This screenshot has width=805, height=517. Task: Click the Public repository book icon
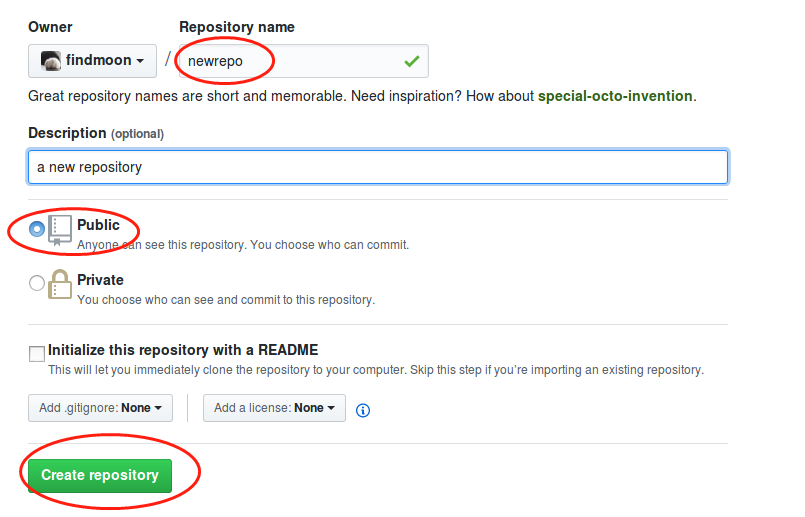[x=60, y=229]
